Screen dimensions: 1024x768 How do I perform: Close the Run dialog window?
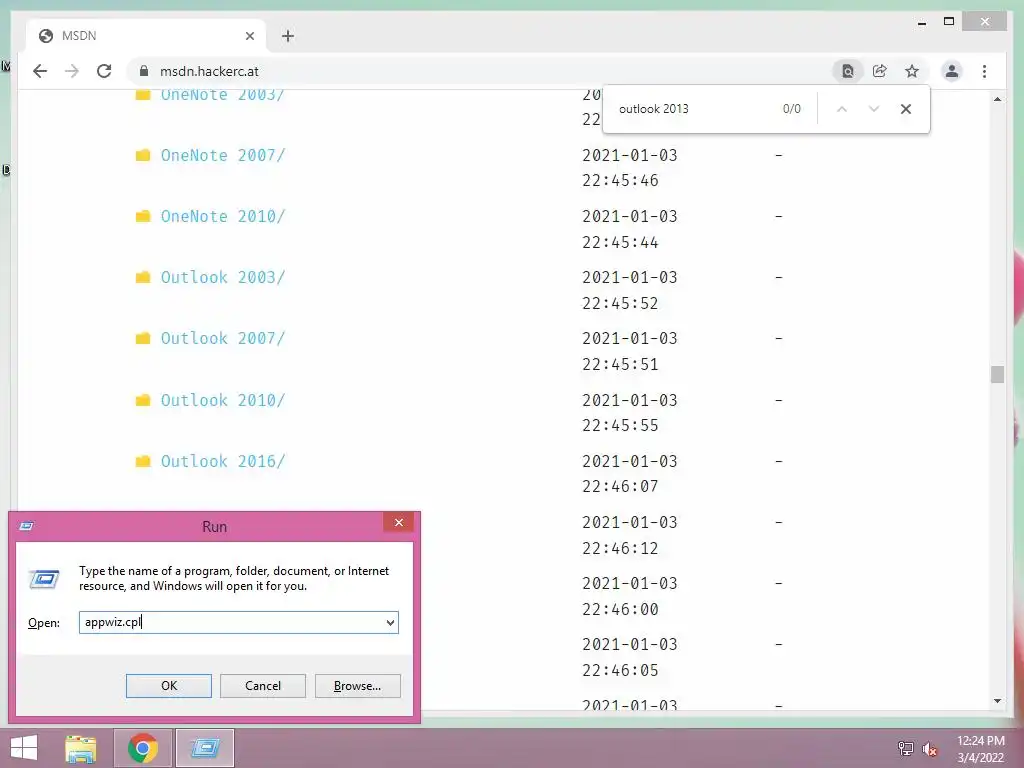398,522
